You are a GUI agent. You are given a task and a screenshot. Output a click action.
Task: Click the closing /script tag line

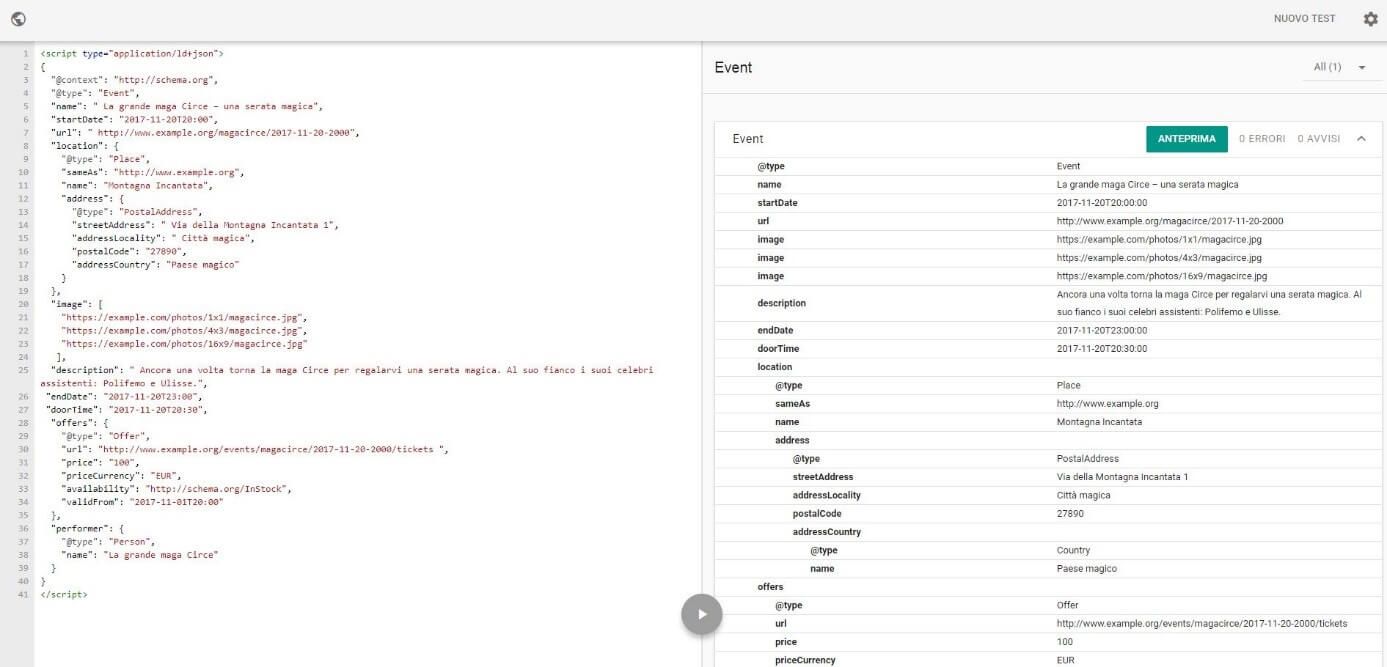pyautogui.click(x=64, y=594)
